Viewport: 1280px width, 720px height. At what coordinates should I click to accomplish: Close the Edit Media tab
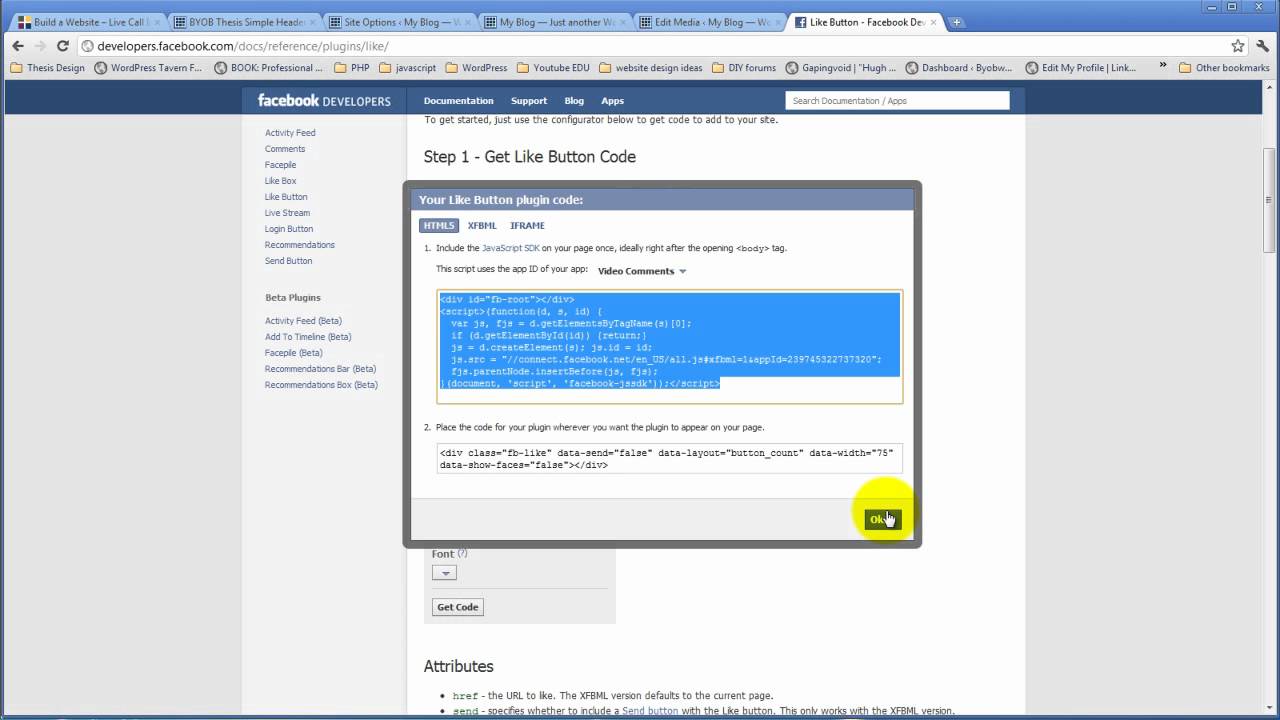pos(779,22)
